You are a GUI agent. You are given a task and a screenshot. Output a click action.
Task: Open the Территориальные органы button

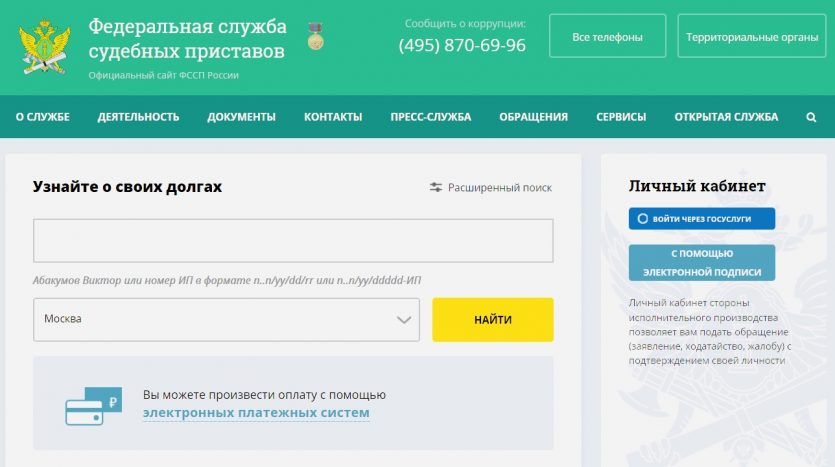tap(752, 36)
